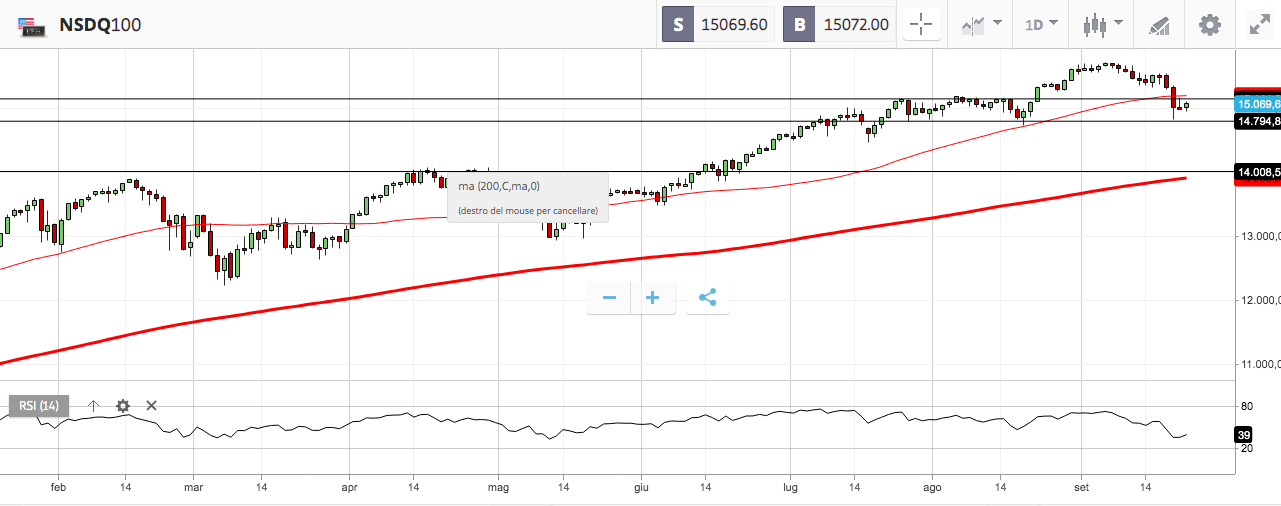Viewport: 1281px width, 506px height.
Task: Select the RSI (14) label
Action: (40, 406)
